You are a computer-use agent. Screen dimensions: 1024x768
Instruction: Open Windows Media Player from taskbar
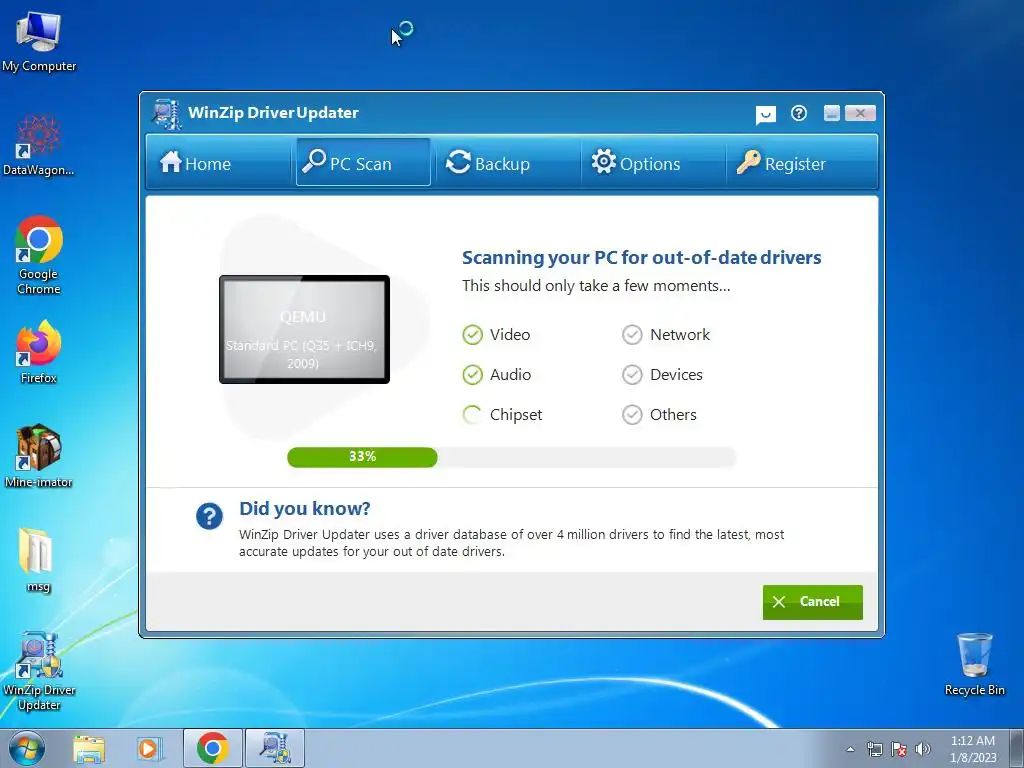(x=149, y=748)
